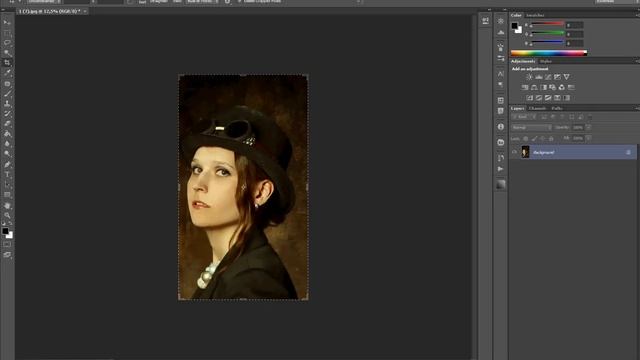Screen dimensions: 640x360
Task: Add an Exposure adjustment
Action: (558, 77)
